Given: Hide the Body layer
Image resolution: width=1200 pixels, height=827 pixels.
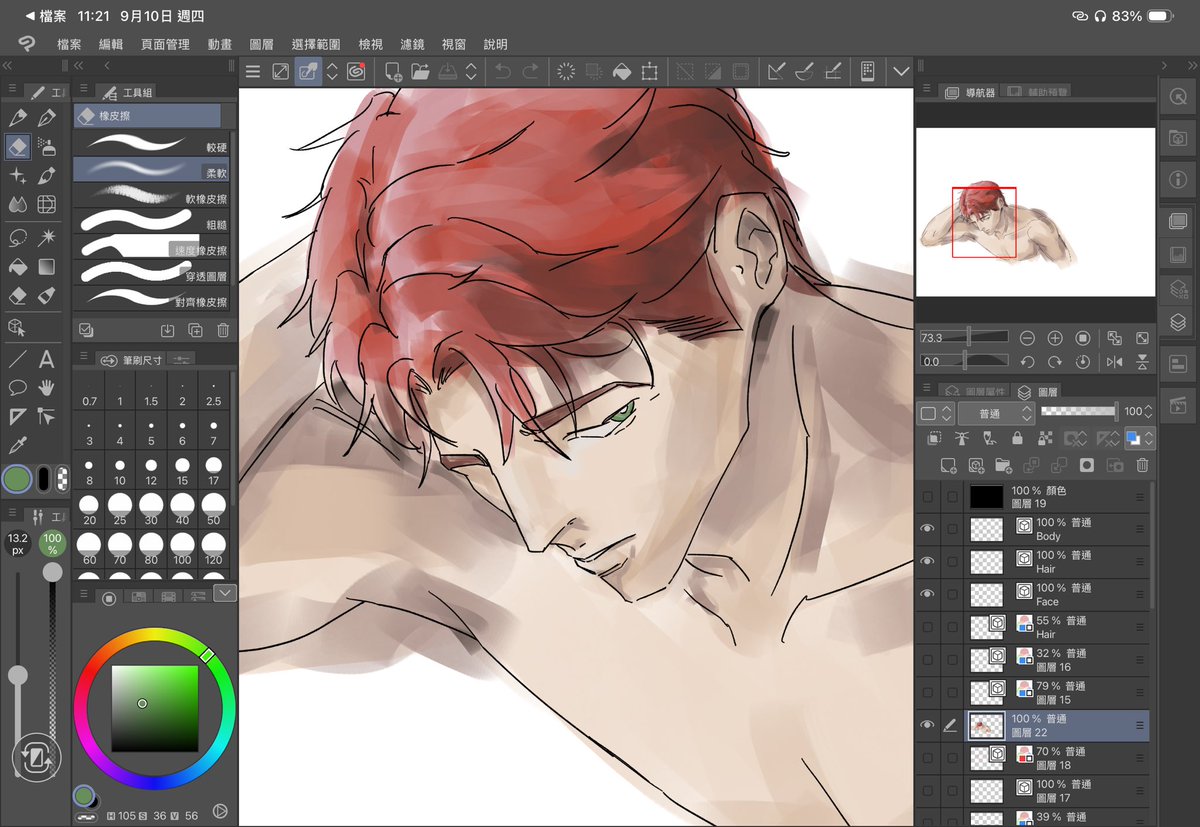Looking at the screenshot, I should pos(927,529).
